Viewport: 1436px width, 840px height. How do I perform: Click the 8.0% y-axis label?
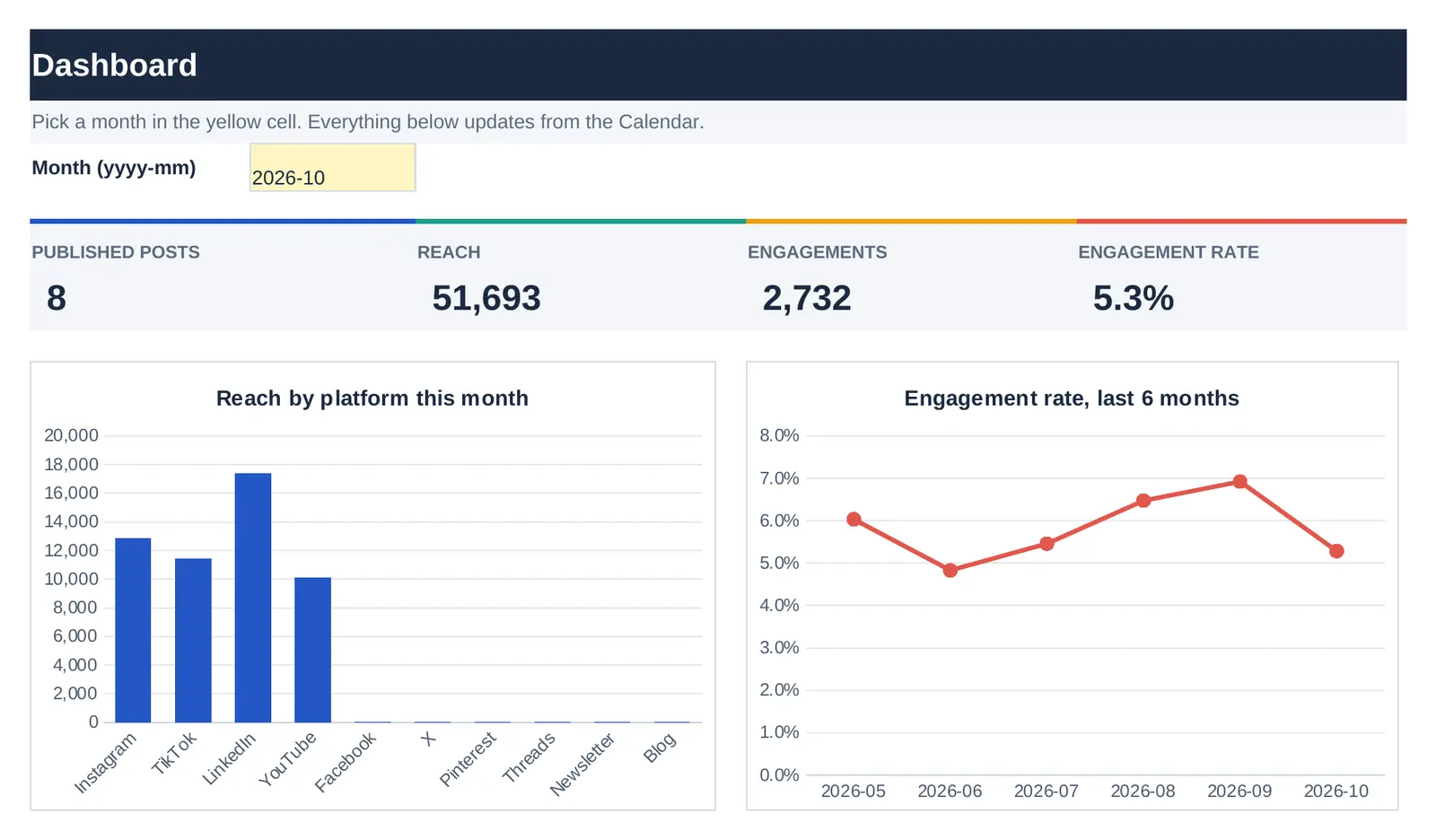(779, 435)
